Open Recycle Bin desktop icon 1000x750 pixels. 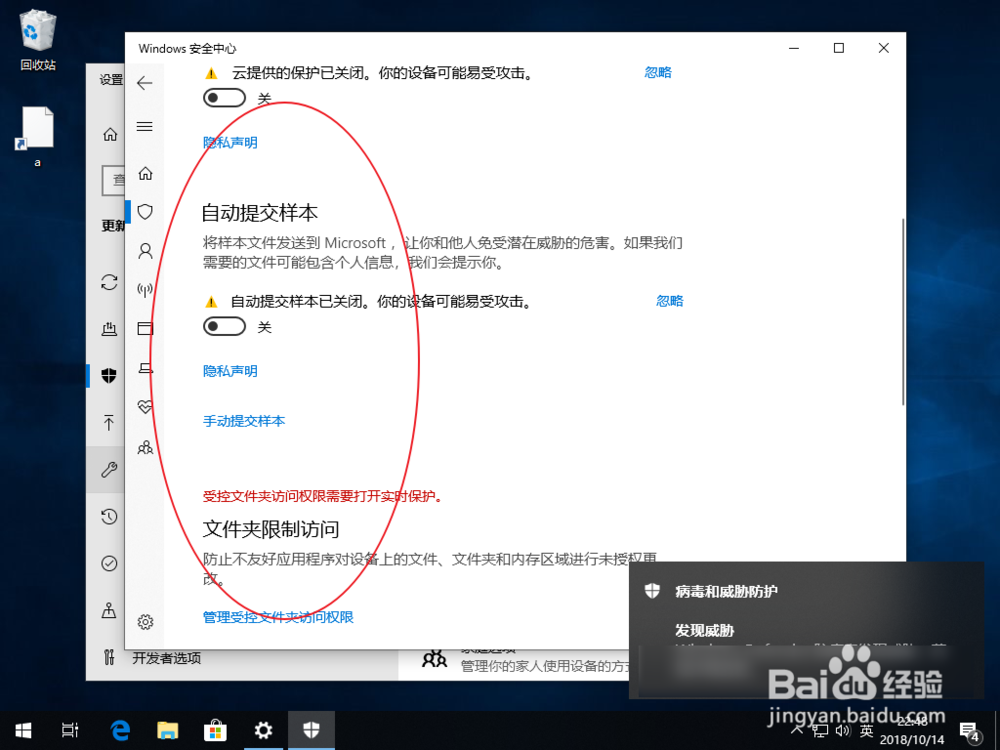click(x=38, y=41)
